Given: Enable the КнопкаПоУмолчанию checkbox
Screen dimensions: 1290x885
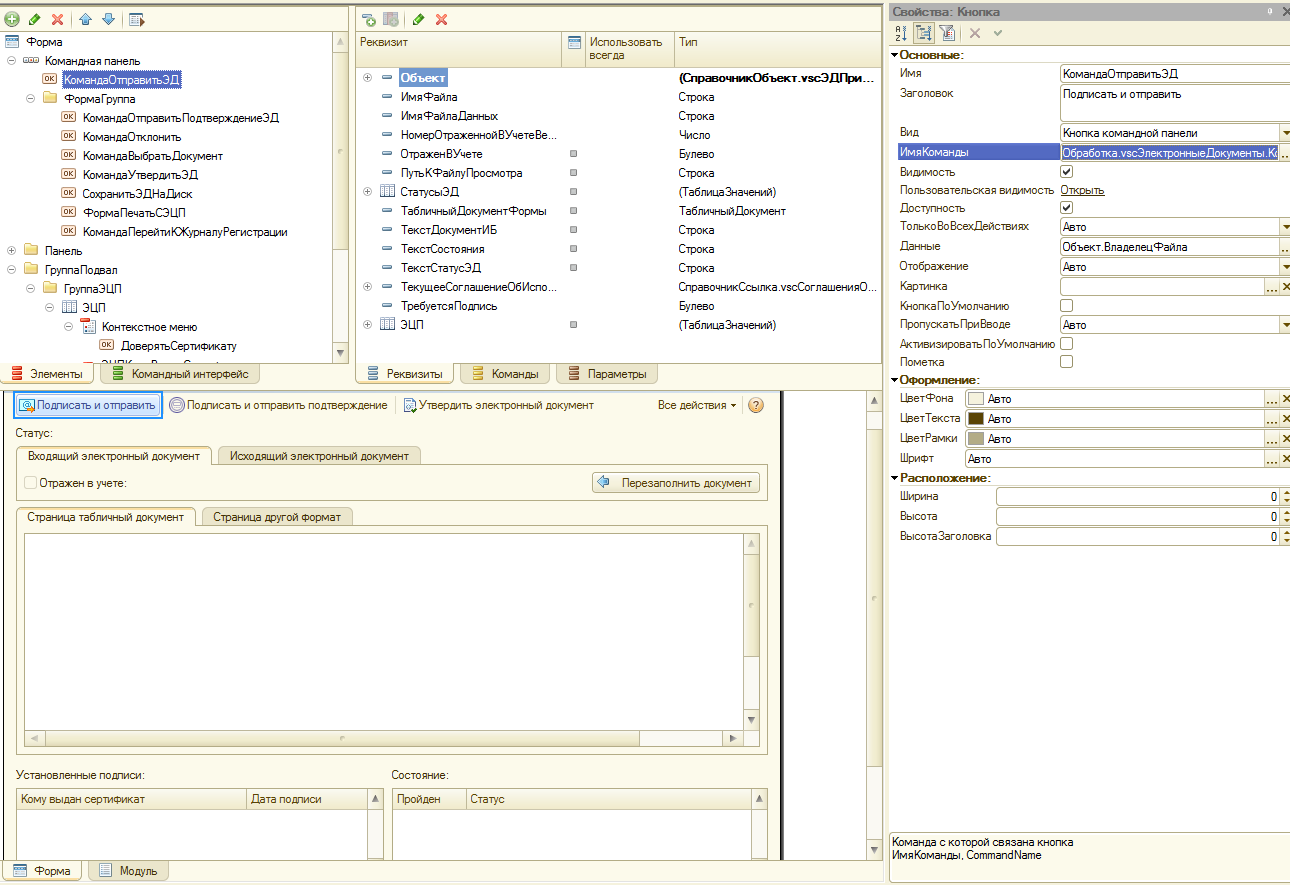Looking at the screenshot, I should click(1066, 306).
